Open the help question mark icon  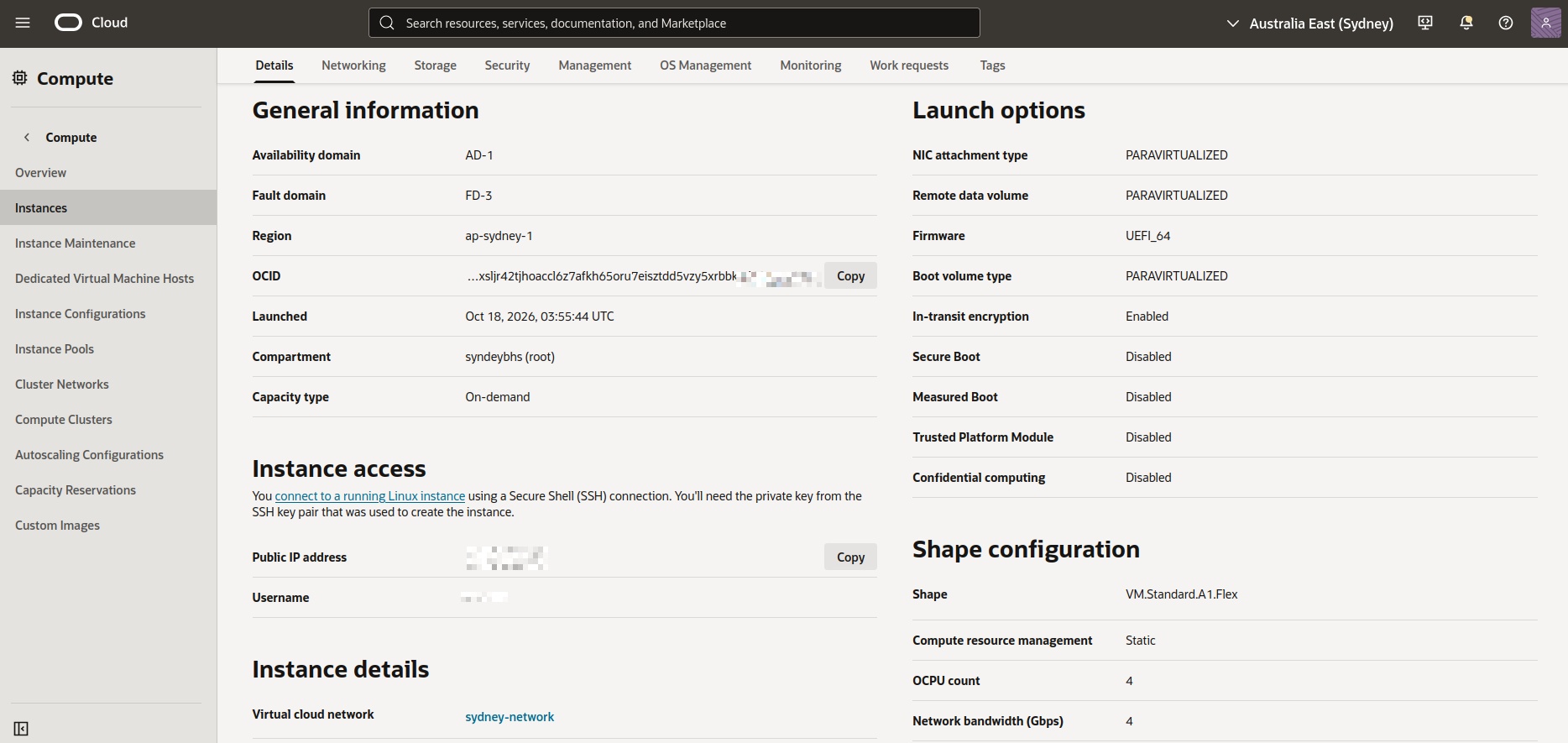[1506, 23]
